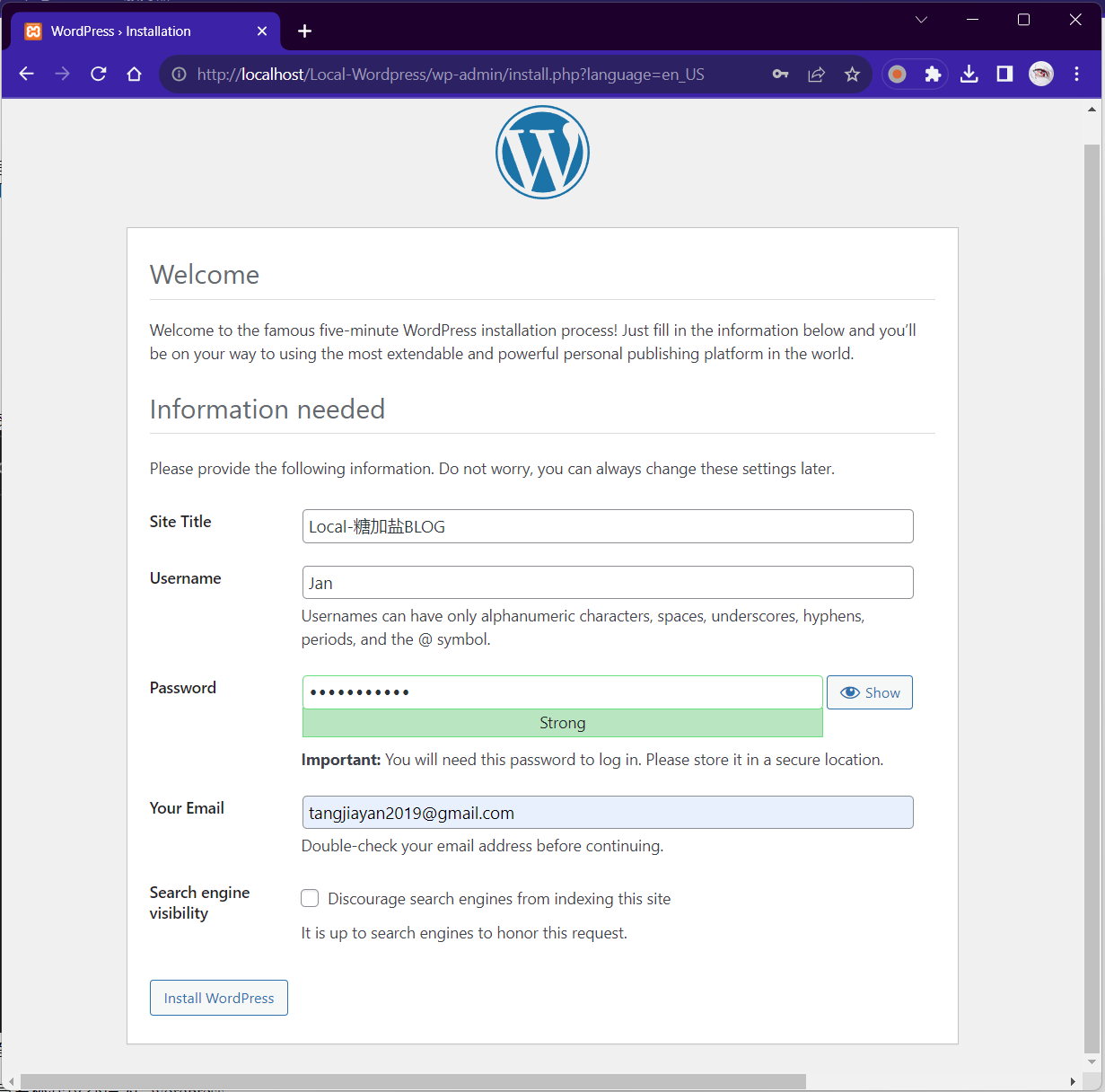The height and width of the screenshot is (1092, 1105).
Task: Go back to the previous page
Action: coord(27,75)
